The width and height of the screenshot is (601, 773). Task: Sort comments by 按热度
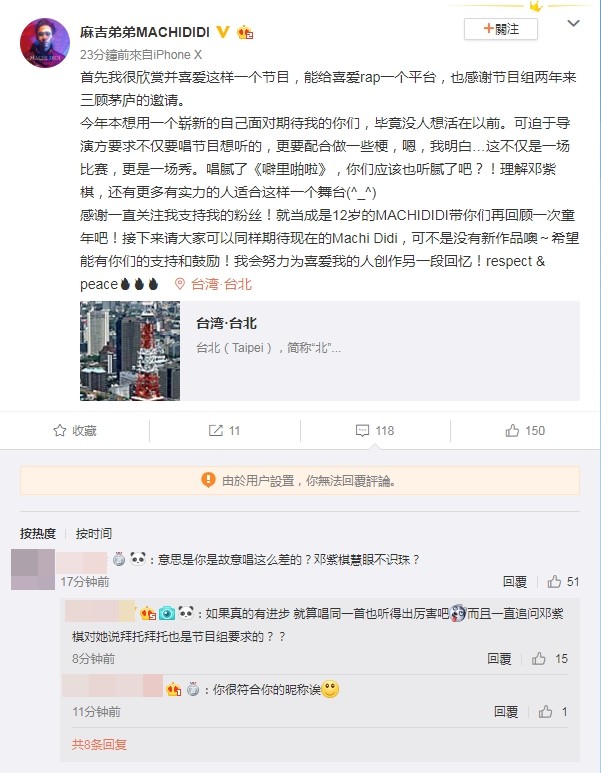38,533
